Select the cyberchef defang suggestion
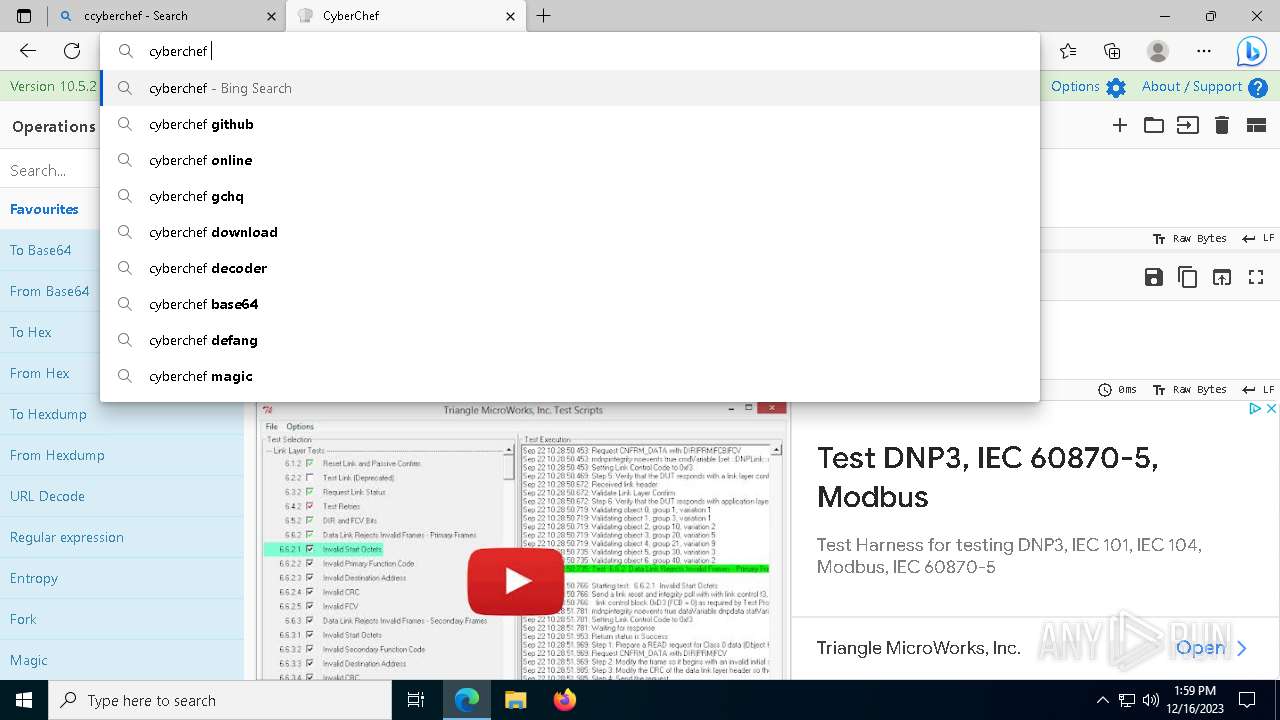 [x=570, y=340]
